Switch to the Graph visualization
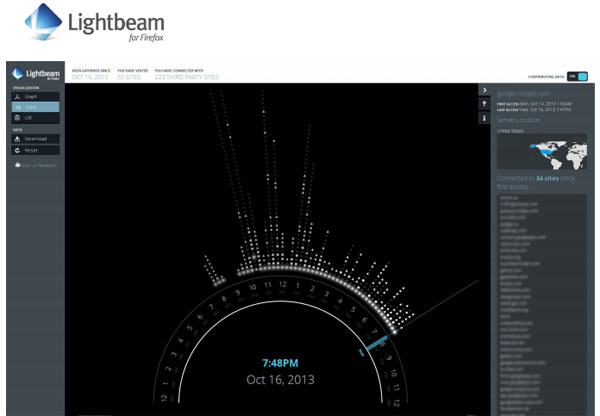The width and height of the screenshot is (600, 416). click(35, 96)
